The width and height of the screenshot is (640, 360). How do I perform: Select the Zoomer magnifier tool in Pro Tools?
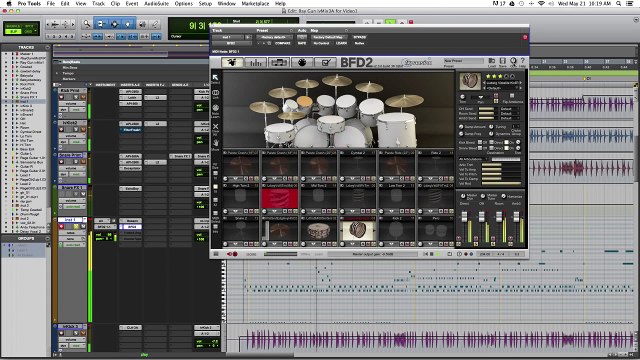(x=87, y=24)
